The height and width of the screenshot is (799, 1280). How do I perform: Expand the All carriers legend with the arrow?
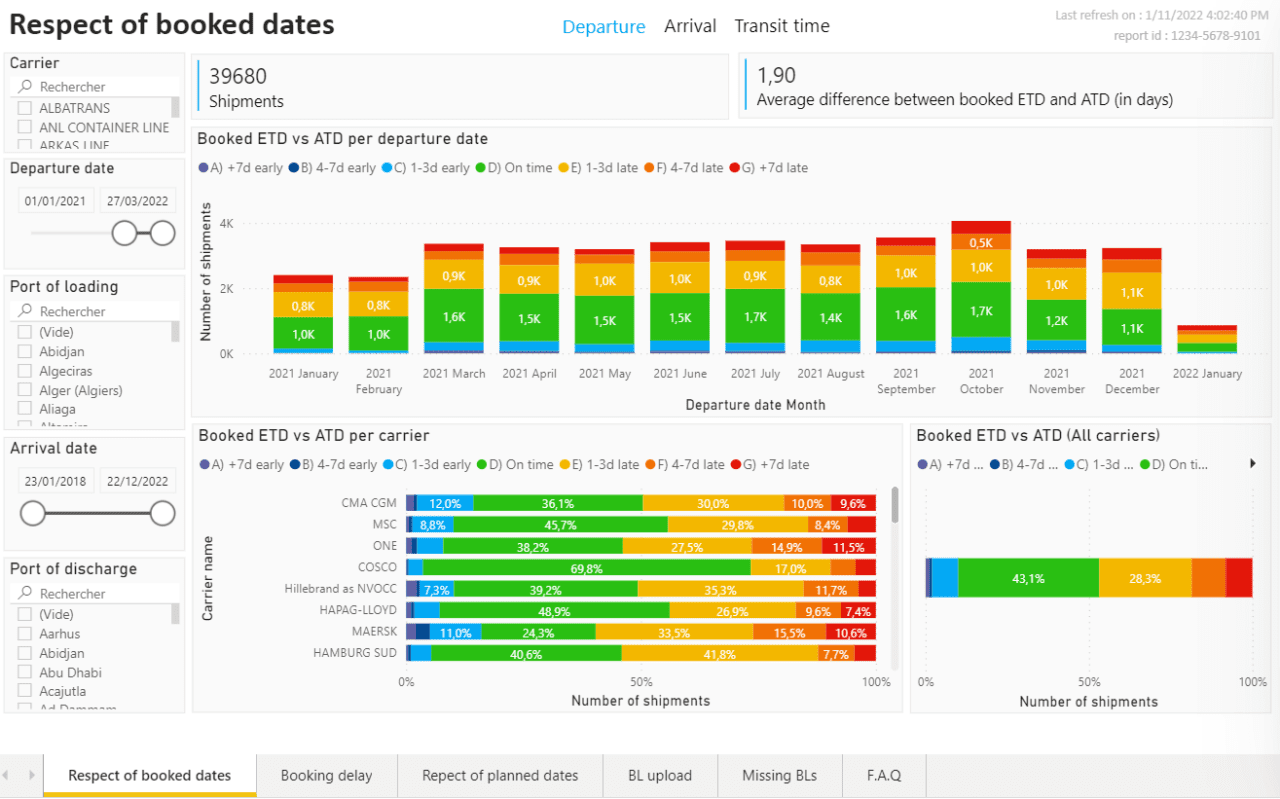click(1252, 464)
